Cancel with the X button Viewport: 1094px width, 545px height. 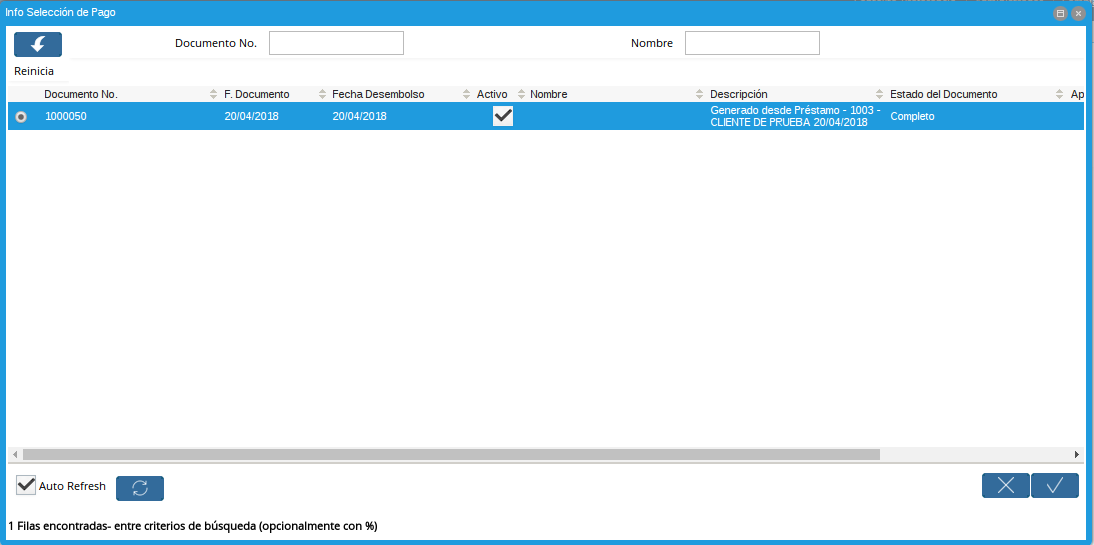pos(1005,485)
